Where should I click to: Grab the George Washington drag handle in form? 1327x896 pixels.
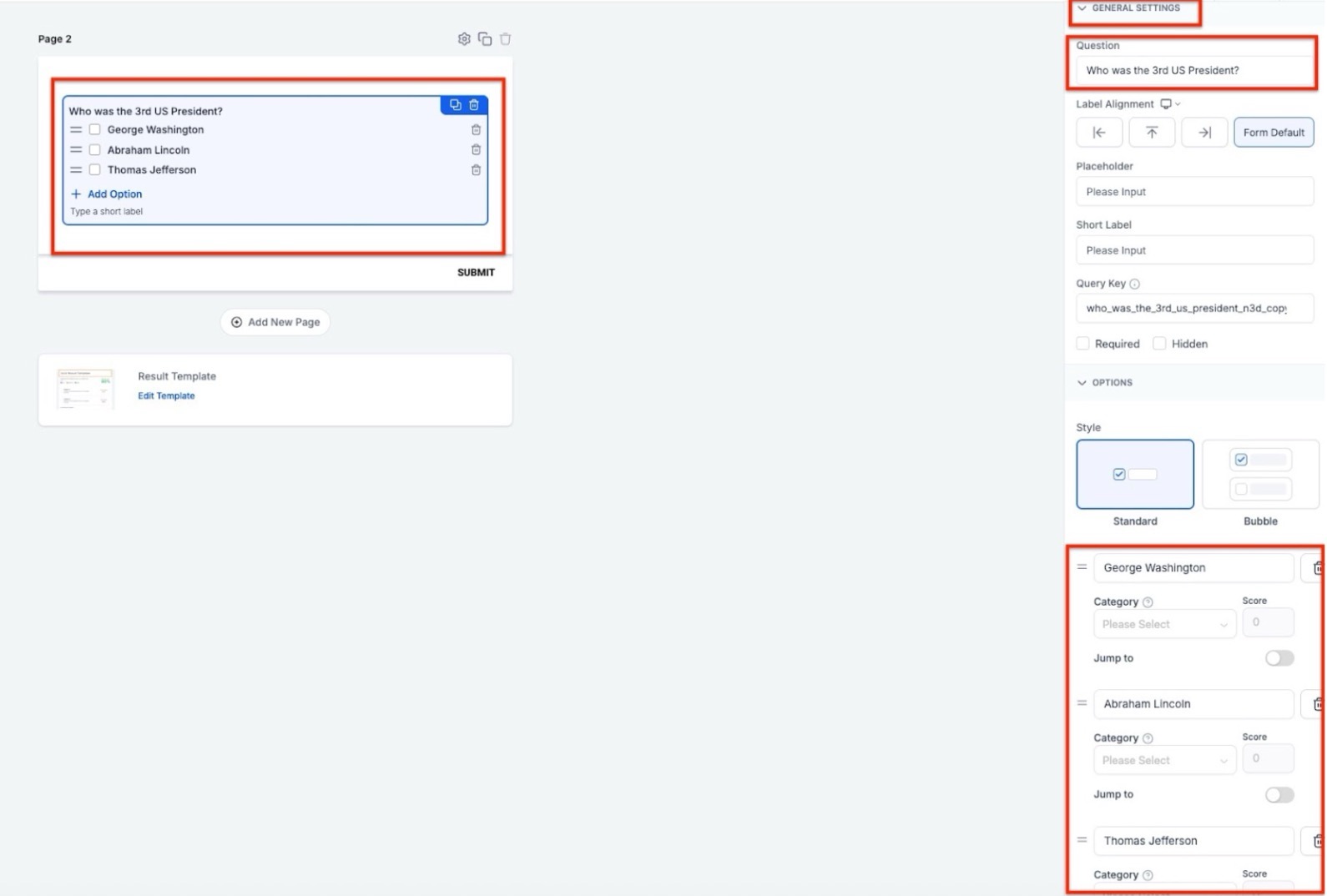tap(76, 129)
